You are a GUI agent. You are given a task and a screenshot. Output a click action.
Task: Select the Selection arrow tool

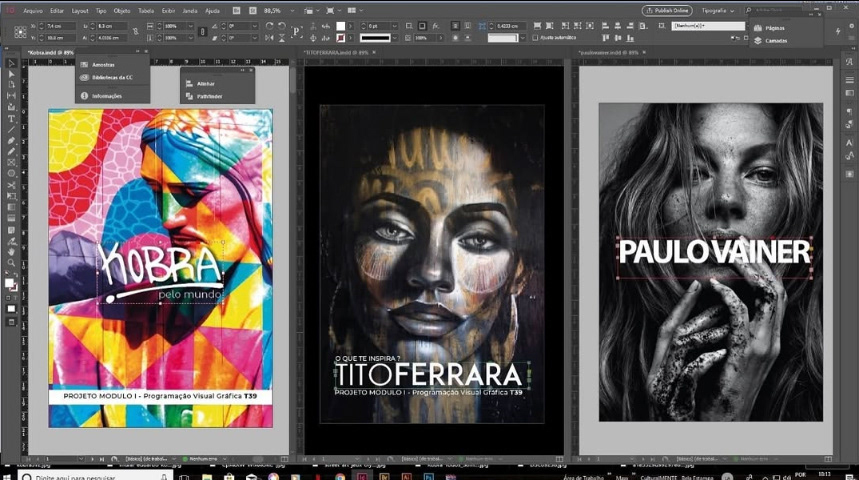coord(11,64)
